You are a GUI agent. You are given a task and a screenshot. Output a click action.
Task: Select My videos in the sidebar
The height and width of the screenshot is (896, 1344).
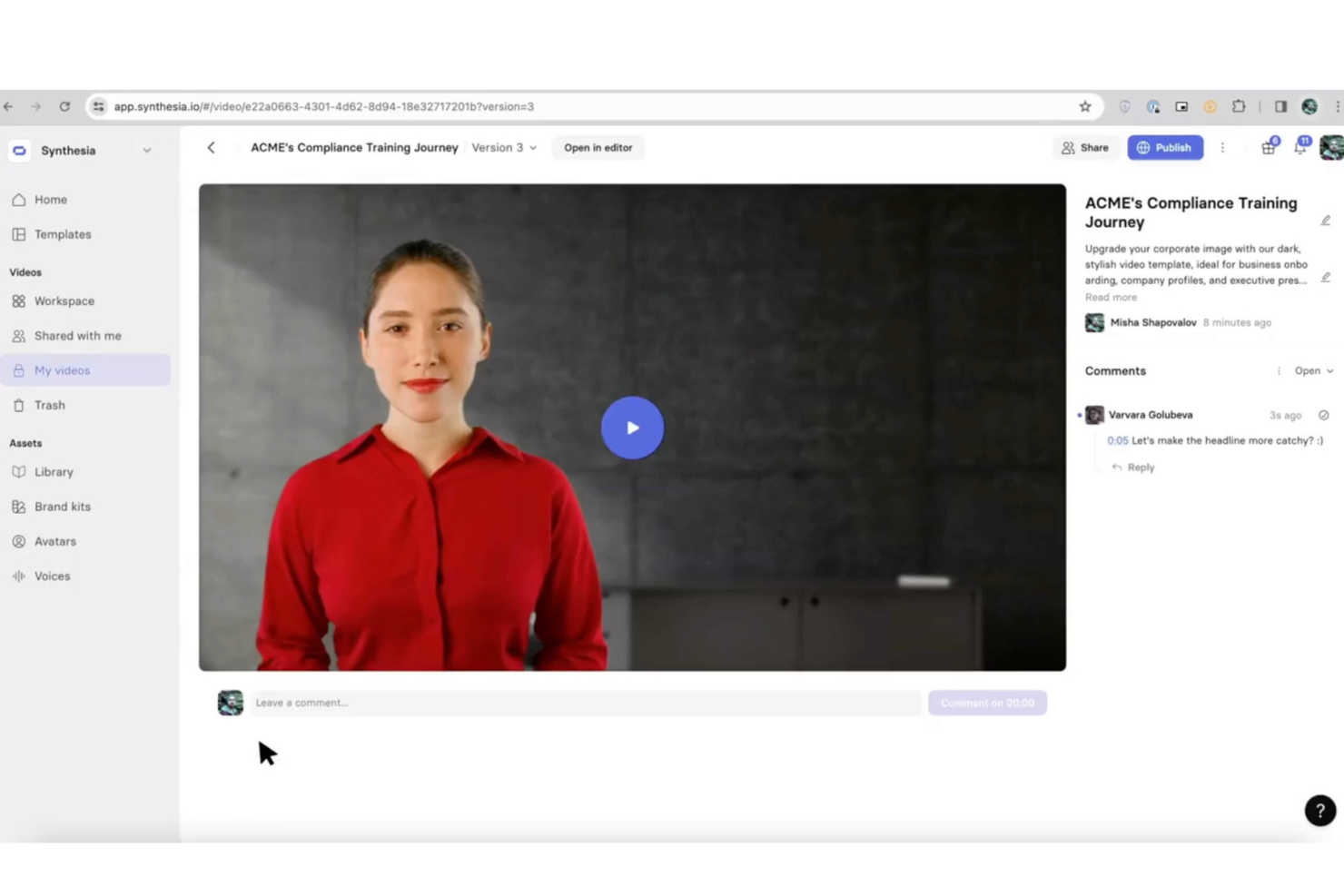tap(85, 370)
